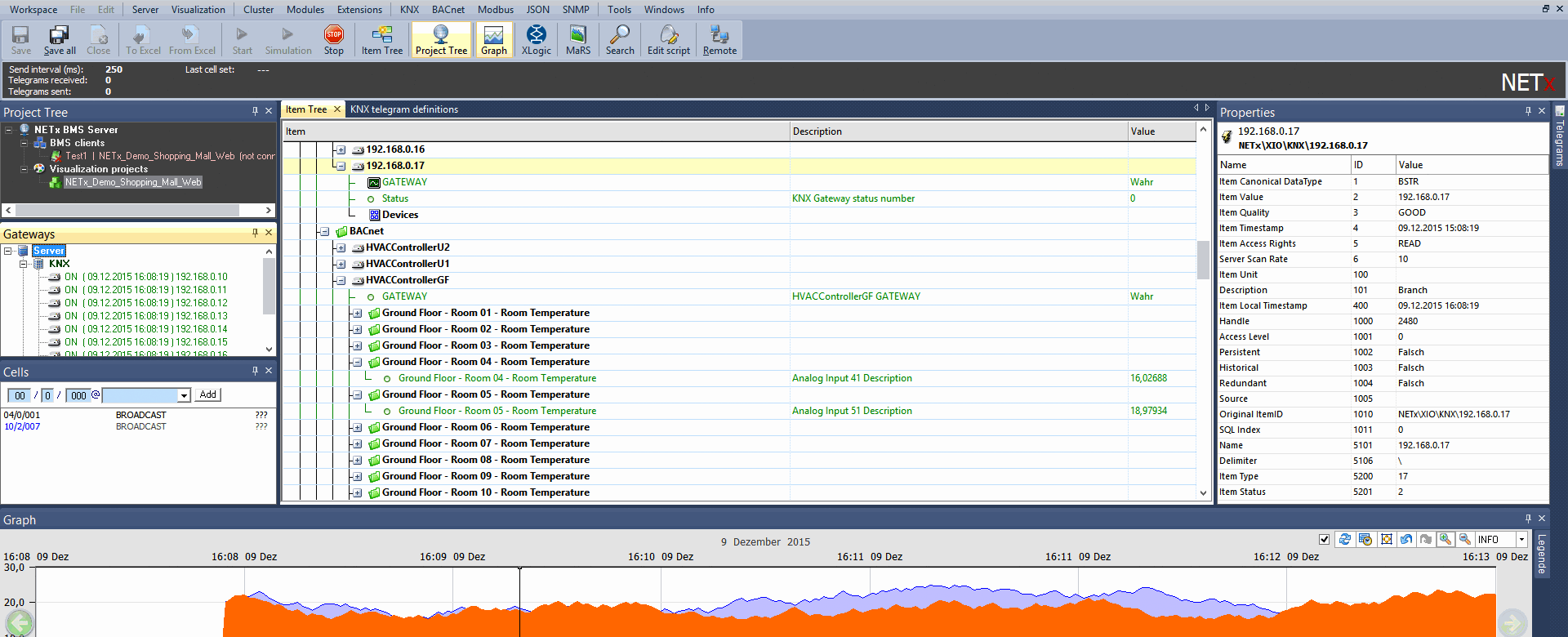Click the graph zoom in magnifier
The height and width of the screenshot is (637, 1568).
(1445, 539)
